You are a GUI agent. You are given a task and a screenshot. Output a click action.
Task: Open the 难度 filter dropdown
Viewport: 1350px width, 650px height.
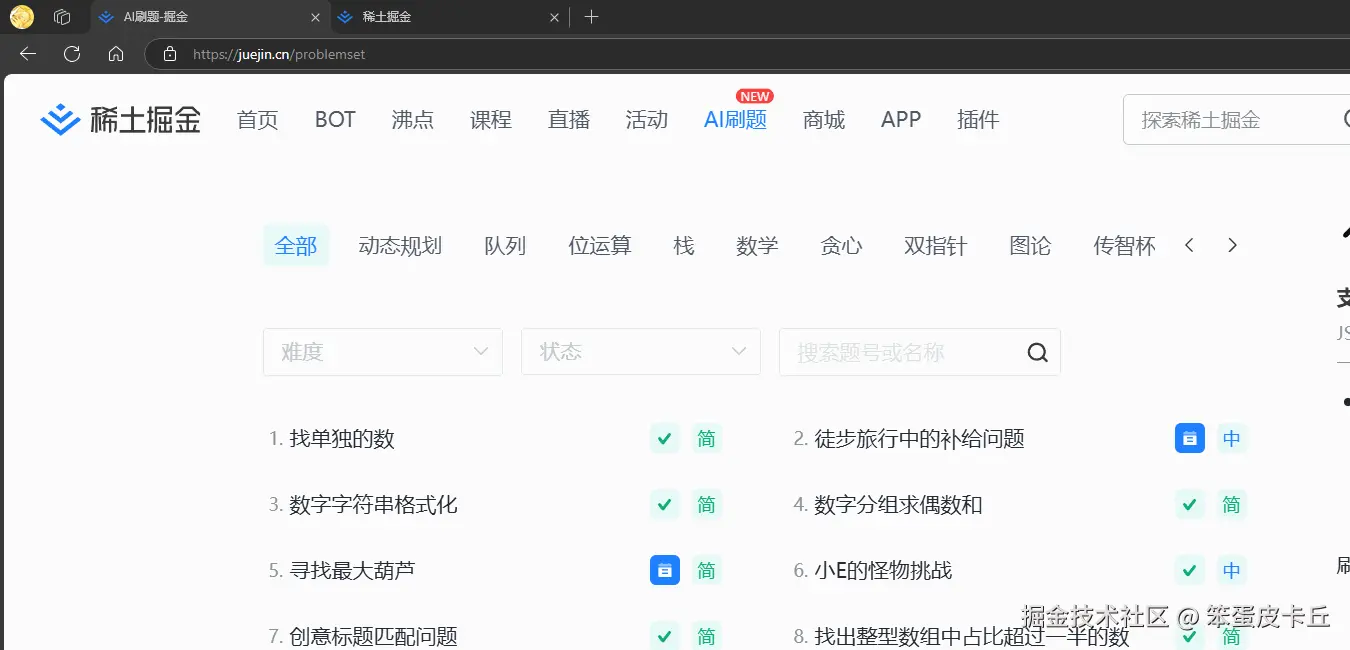[382, 352]
